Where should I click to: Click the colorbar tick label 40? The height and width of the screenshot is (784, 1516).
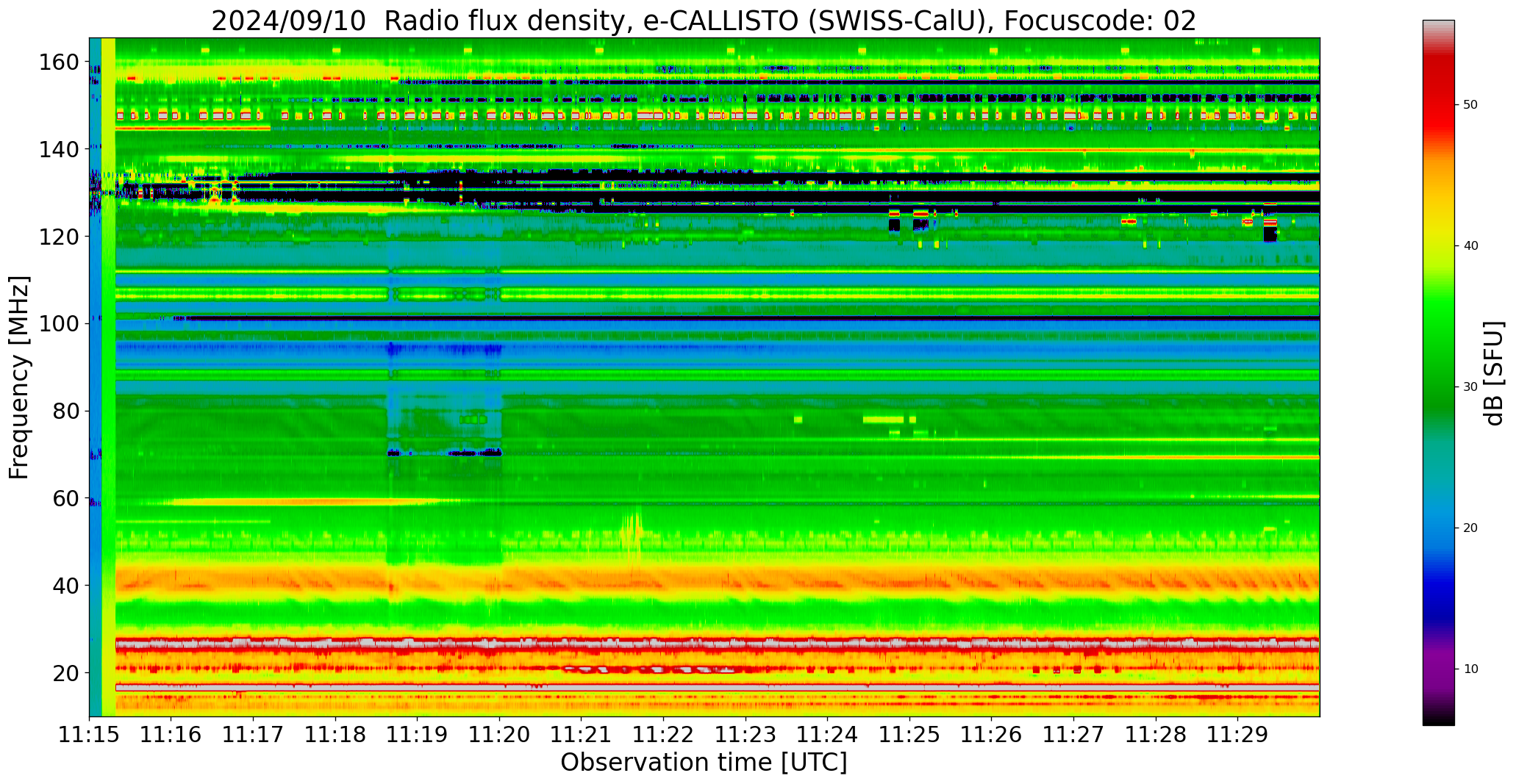[x=1471, y=245]
